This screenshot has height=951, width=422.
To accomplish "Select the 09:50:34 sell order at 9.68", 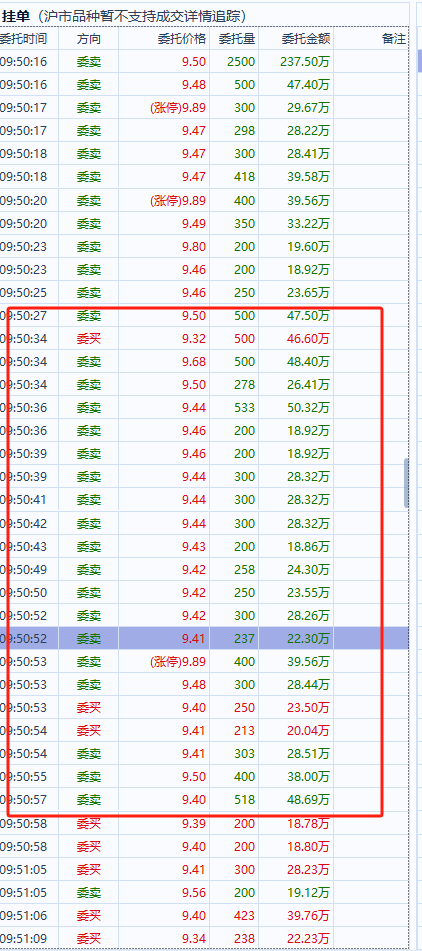I will click(x=204, y=361).
